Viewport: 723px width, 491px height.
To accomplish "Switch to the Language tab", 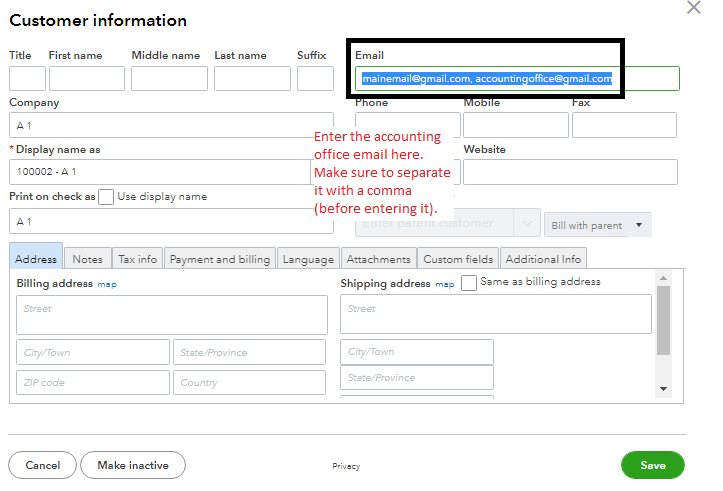I will click(x=308, y=259).
